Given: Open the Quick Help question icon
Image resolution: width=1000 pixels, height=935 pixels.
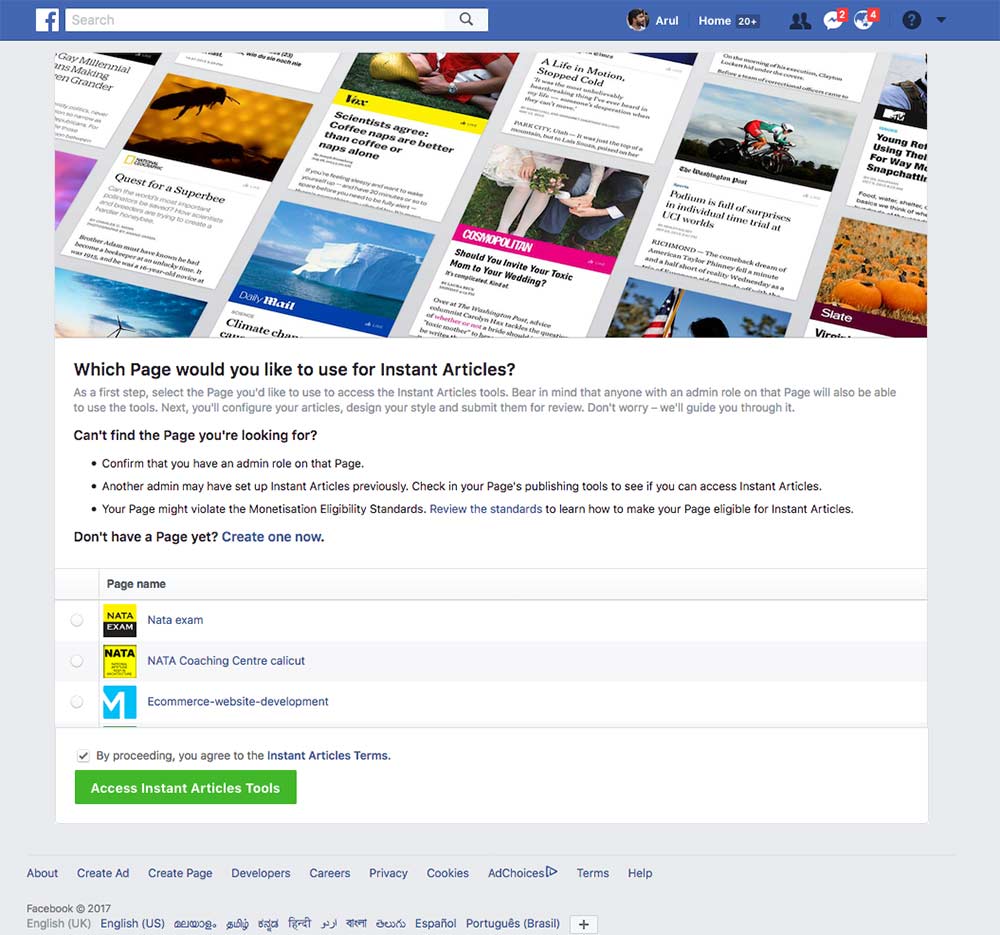Looking at the screenshot, I should 911,20.
